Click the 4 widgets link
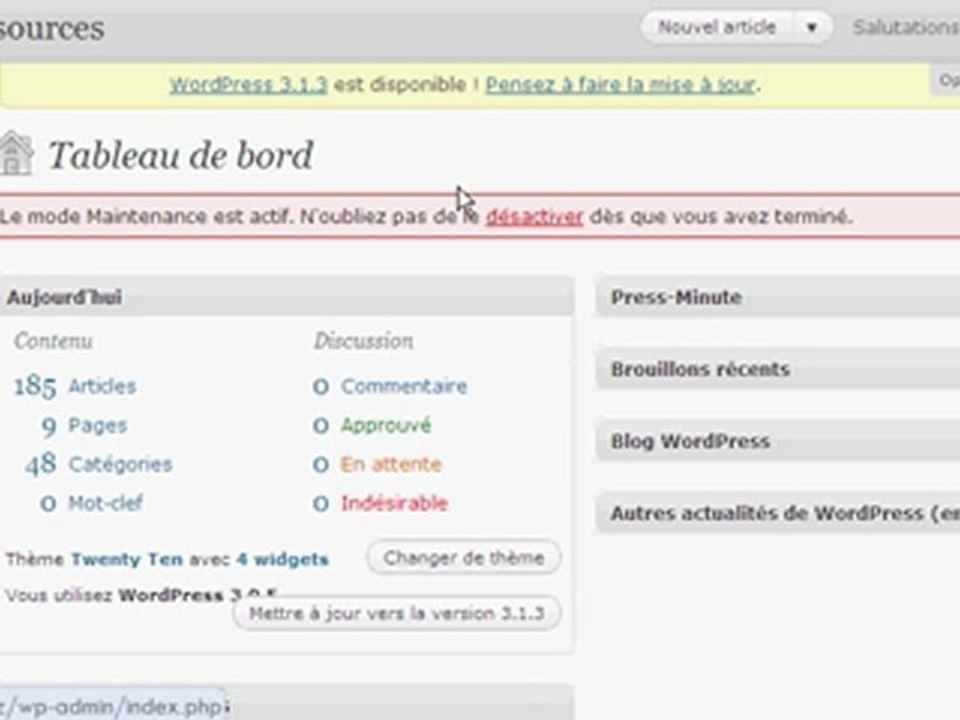960x720 pixels. (x=283, y=559)
